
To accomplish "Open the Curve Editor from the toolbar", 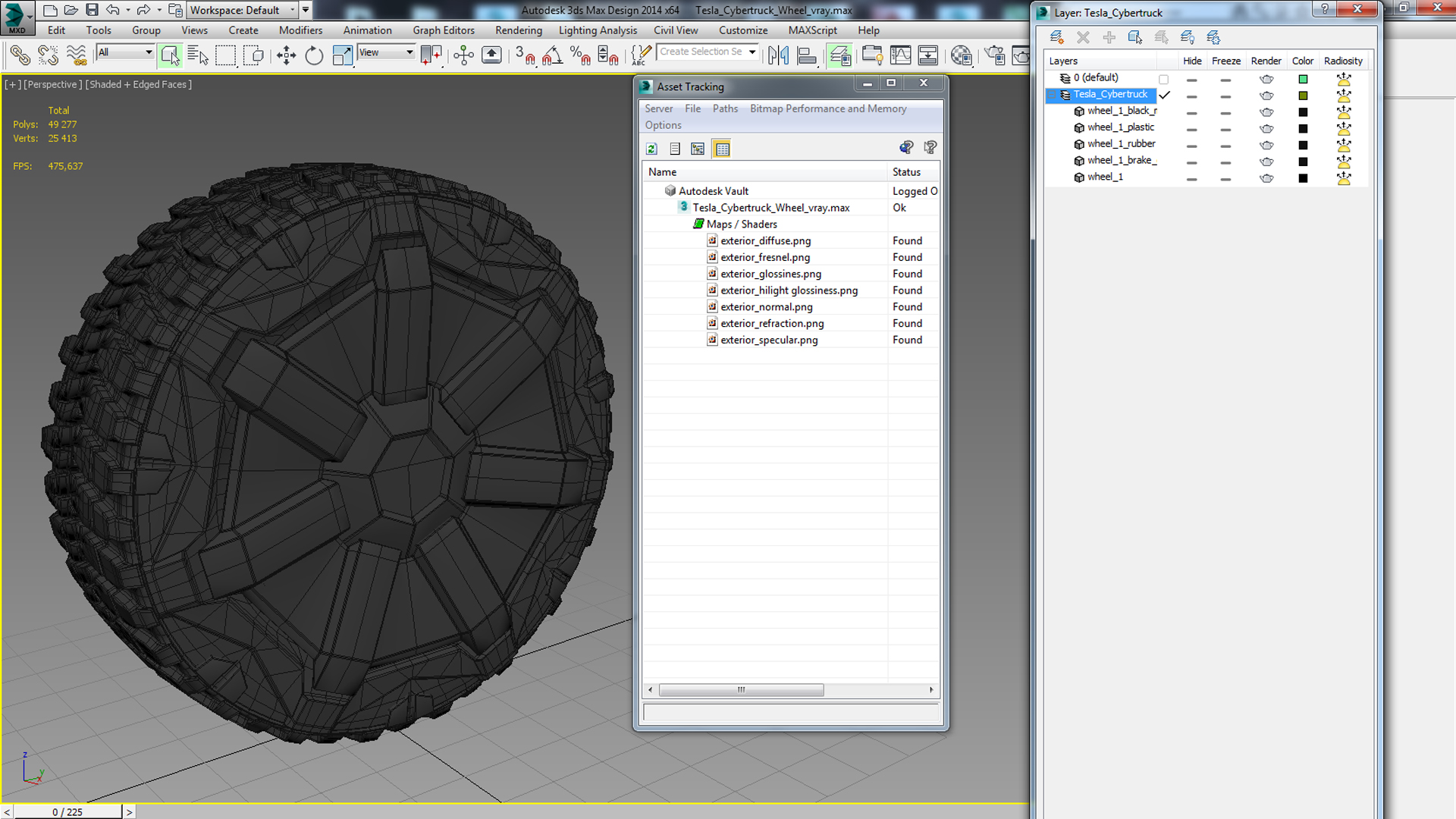I will pos(900,55).
